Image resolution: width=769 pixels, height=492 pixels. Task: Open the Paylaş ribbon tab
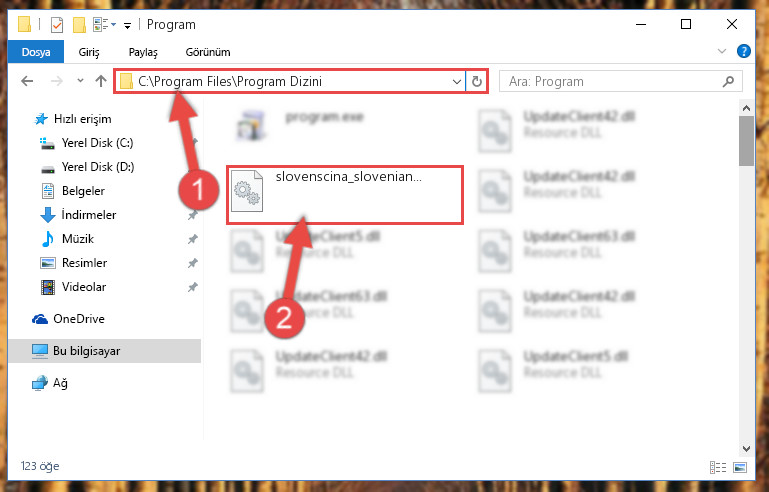click(143, 52)
